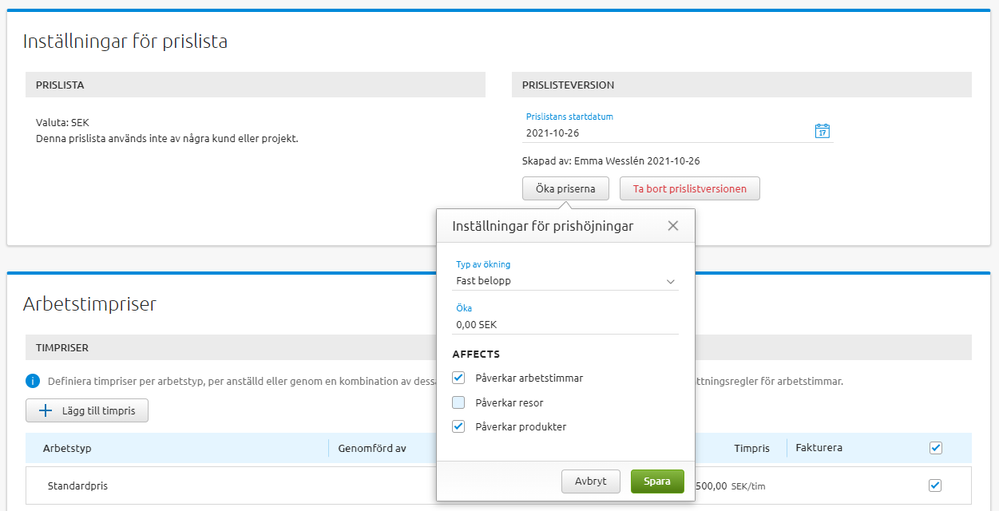
Task: Click Ta bort prislistversionen button
Action: click(689, 188)
